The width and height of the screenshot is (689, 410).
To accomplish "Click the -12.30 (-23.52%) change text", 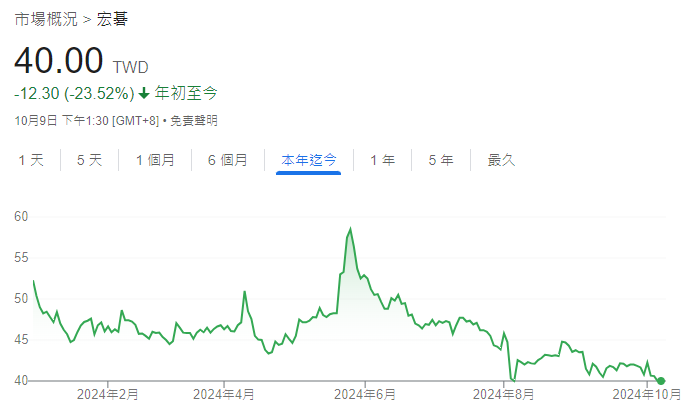I will coord(74,94).
